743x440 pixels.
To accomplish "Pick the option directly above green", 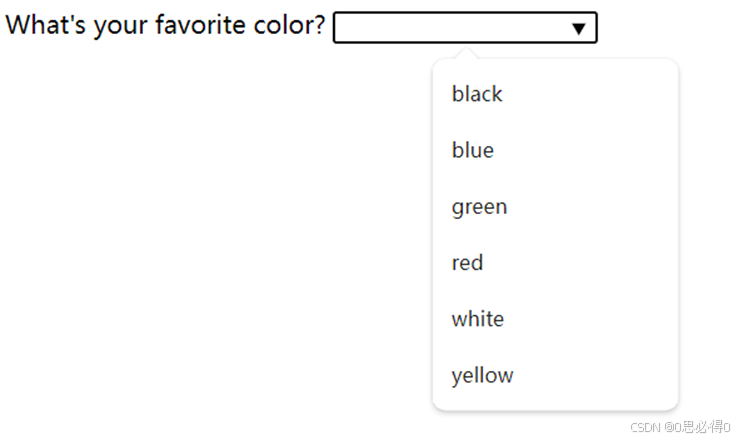I will [473, 150].
